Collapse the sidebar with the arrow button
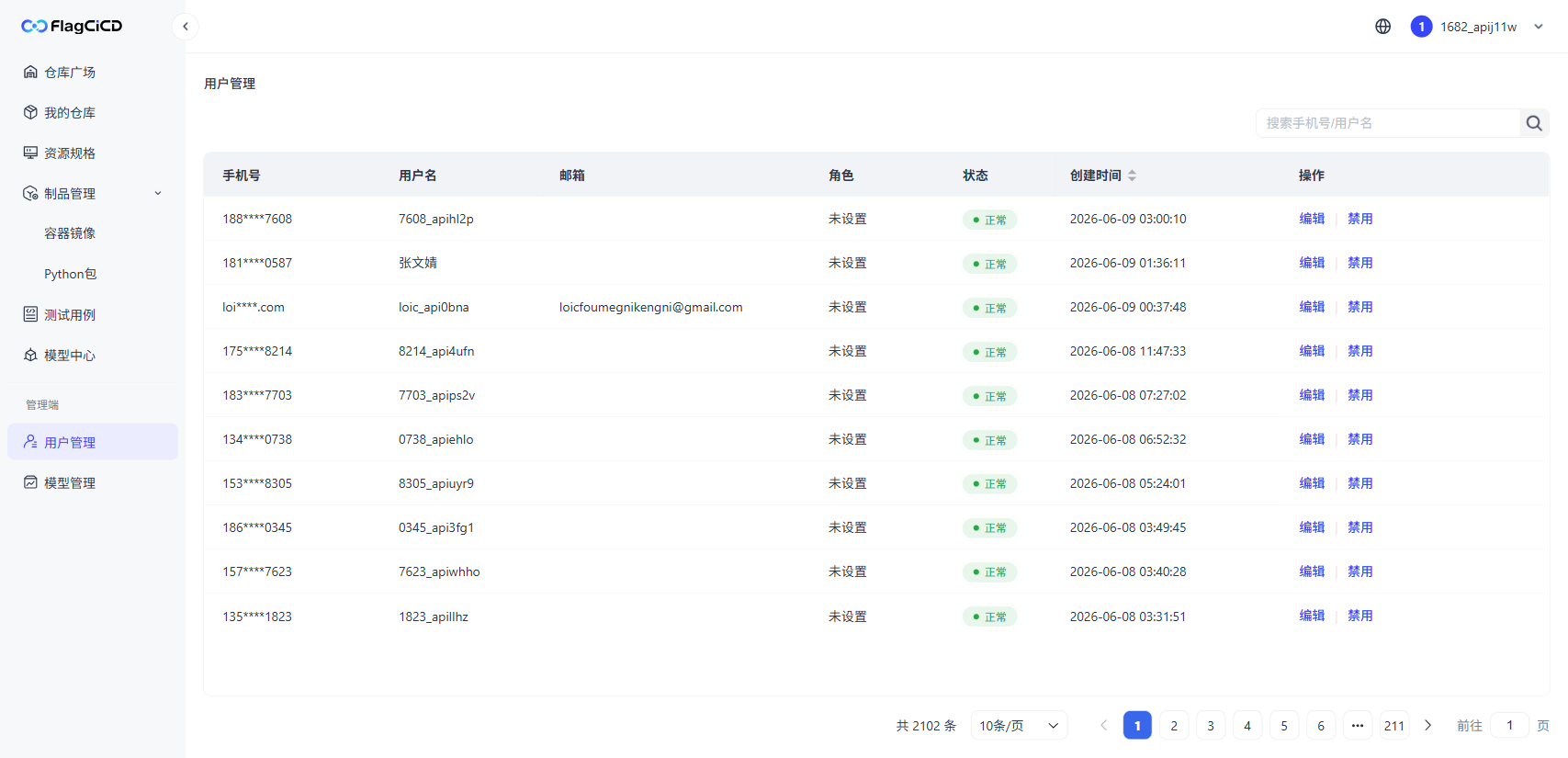Screen dimensions: 1568x758 click(x=186, y=27)
